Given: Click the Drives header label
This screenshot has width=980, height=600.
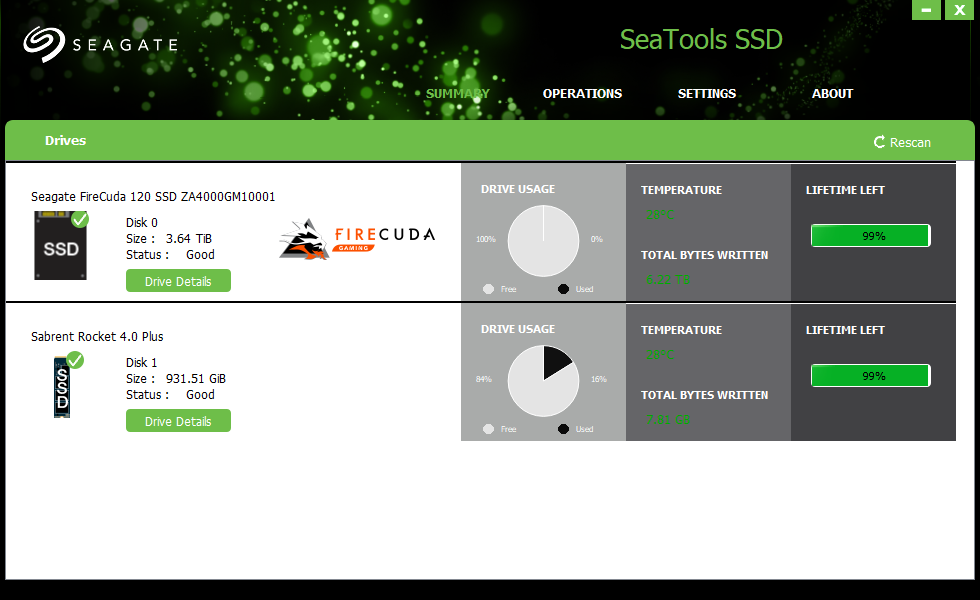Looking at the screenshot, I should click(66, 141).
